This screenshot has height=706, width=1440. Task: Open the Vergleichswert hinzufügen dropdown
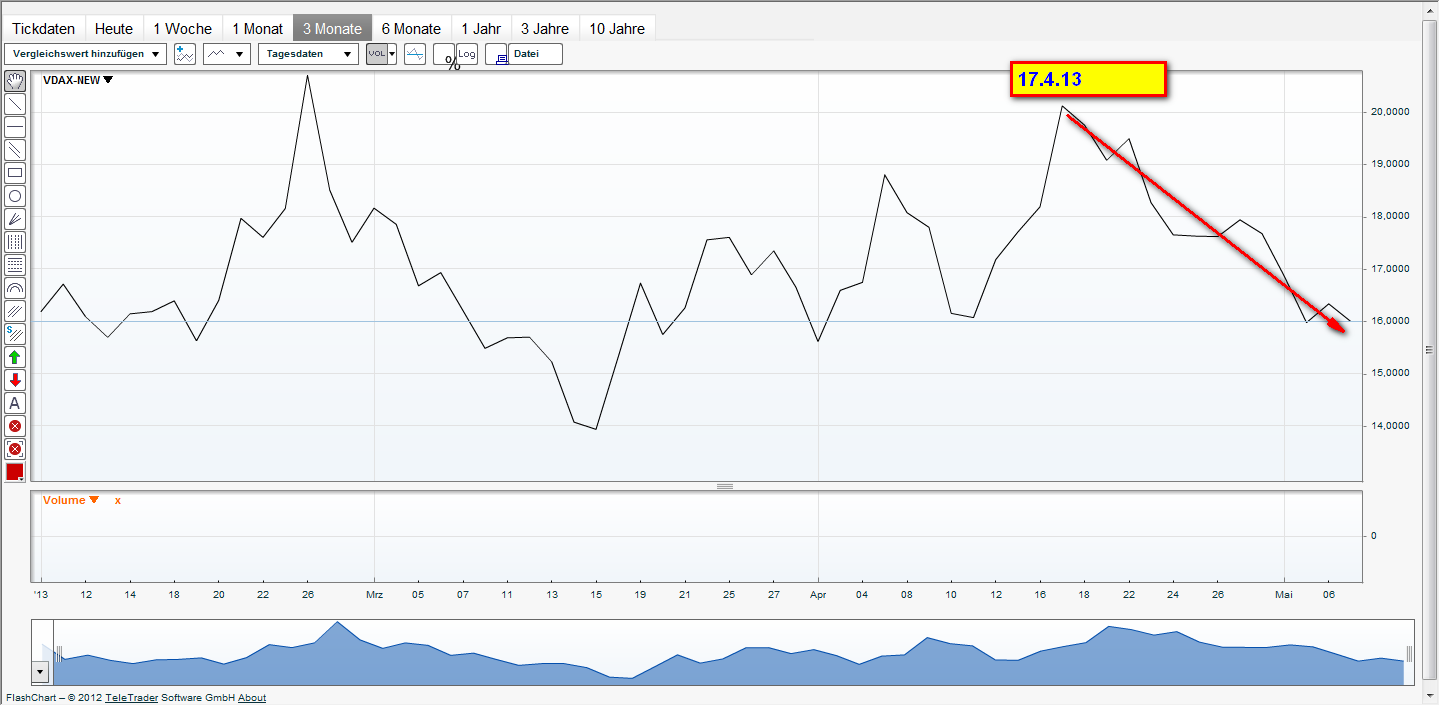pyautogui.click(x=86, y=54)
